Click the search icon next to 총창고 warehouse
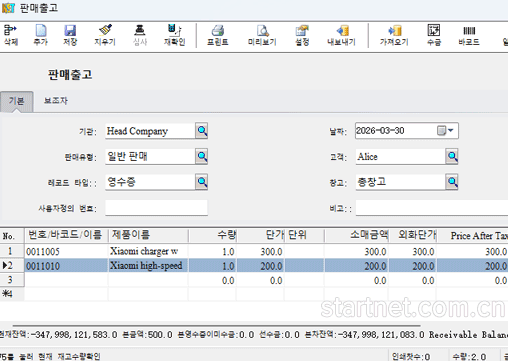The height and width of the screenshot is (361, 508). point(452,182)
